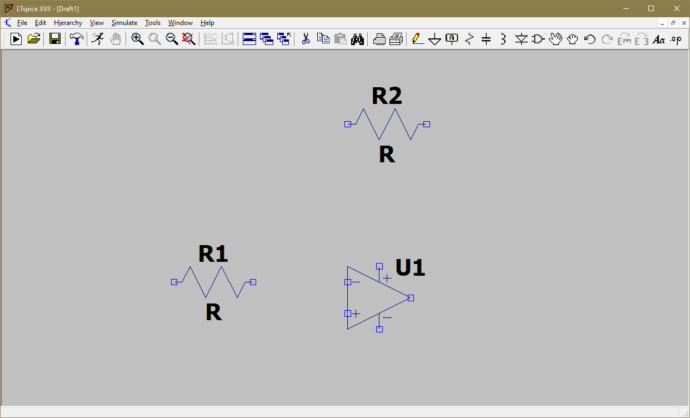Screen dimensions: 690x418
Task: Select the Inductor toolbar icon
Action: 503,39
